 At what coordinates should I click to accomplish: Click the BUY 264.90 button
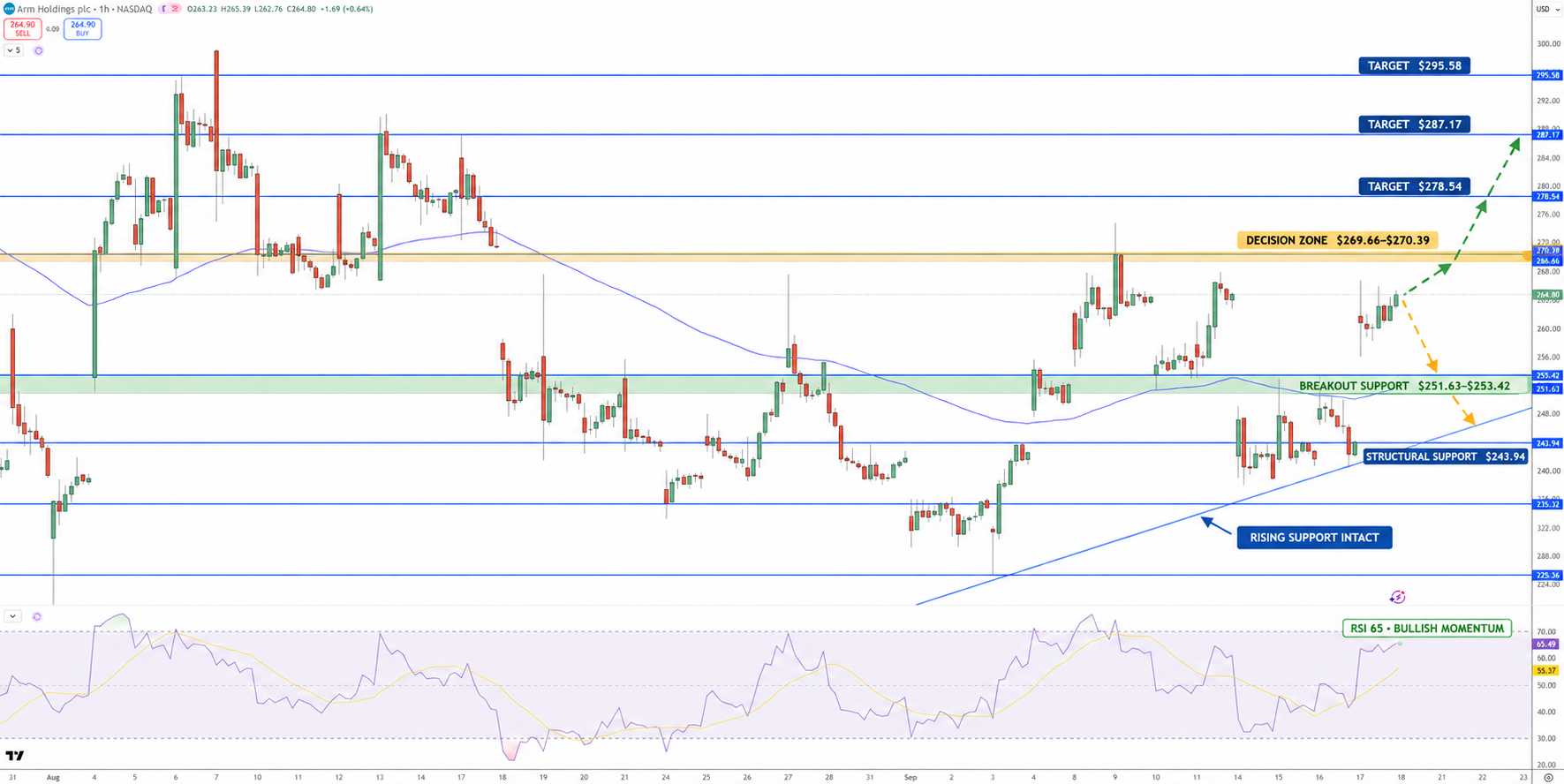point(83,29)
